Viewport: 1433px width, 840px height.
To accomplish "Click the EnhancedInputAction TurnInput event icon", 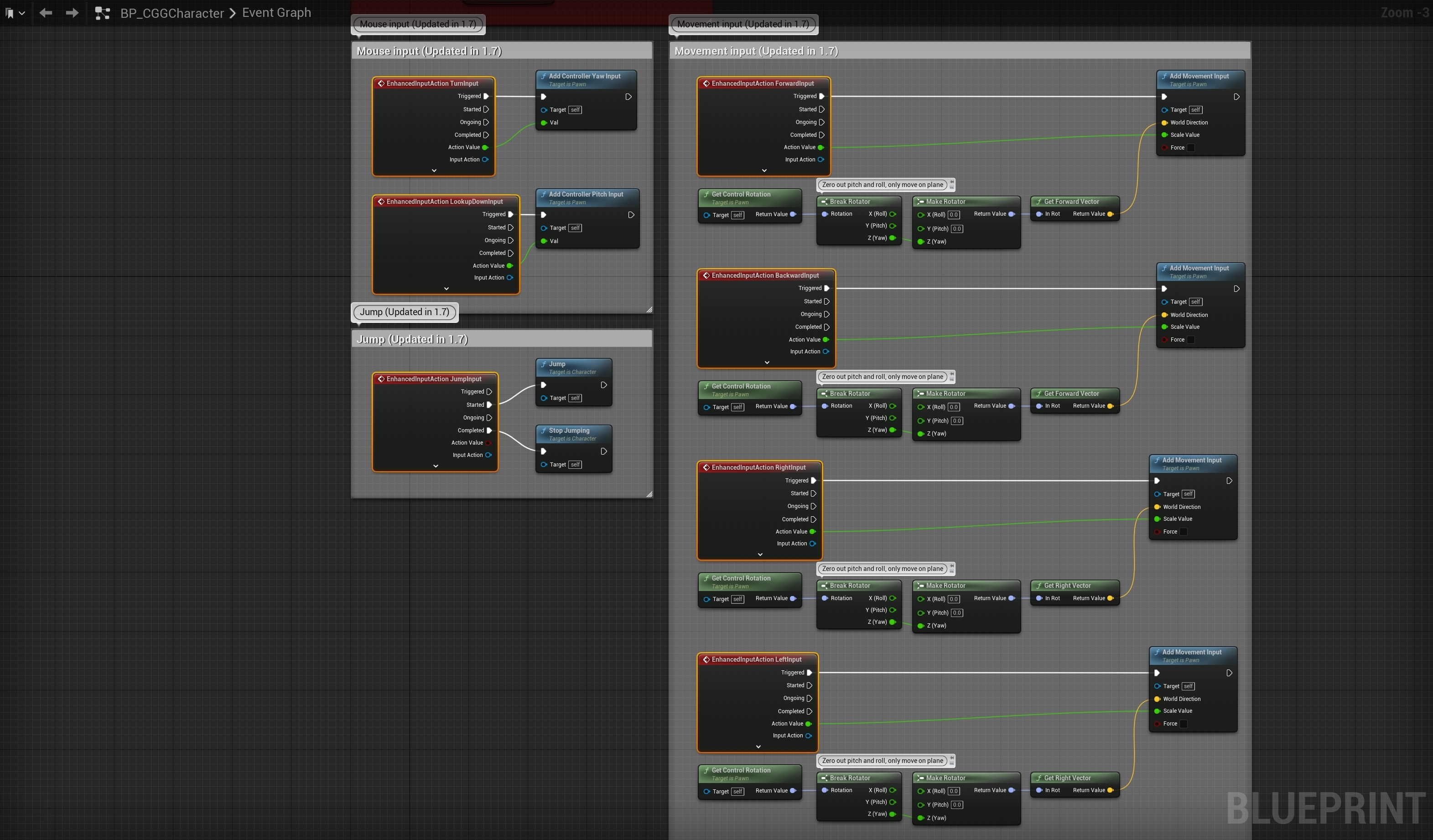I will [381, 83].
